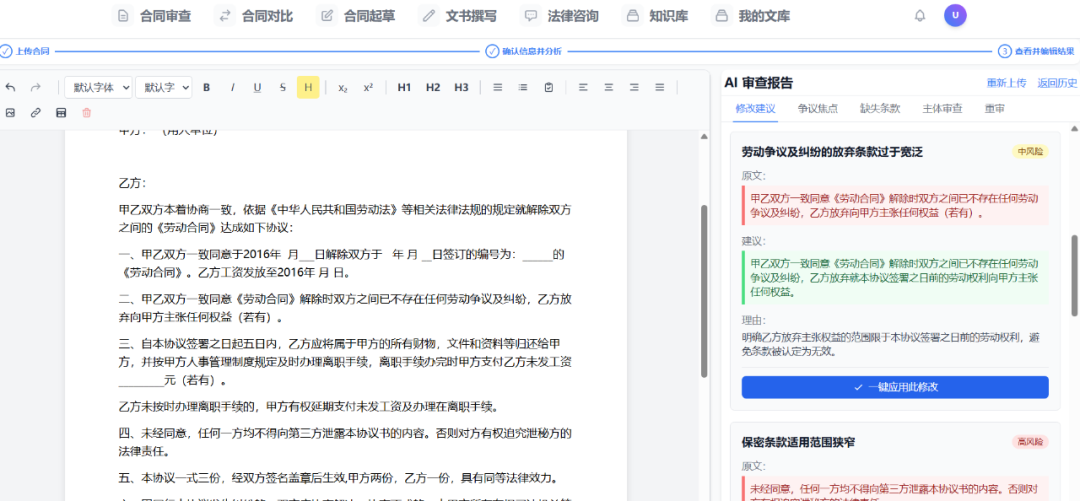Click the undo arrow icon
1080x501 pixels.
click(11, 87)
